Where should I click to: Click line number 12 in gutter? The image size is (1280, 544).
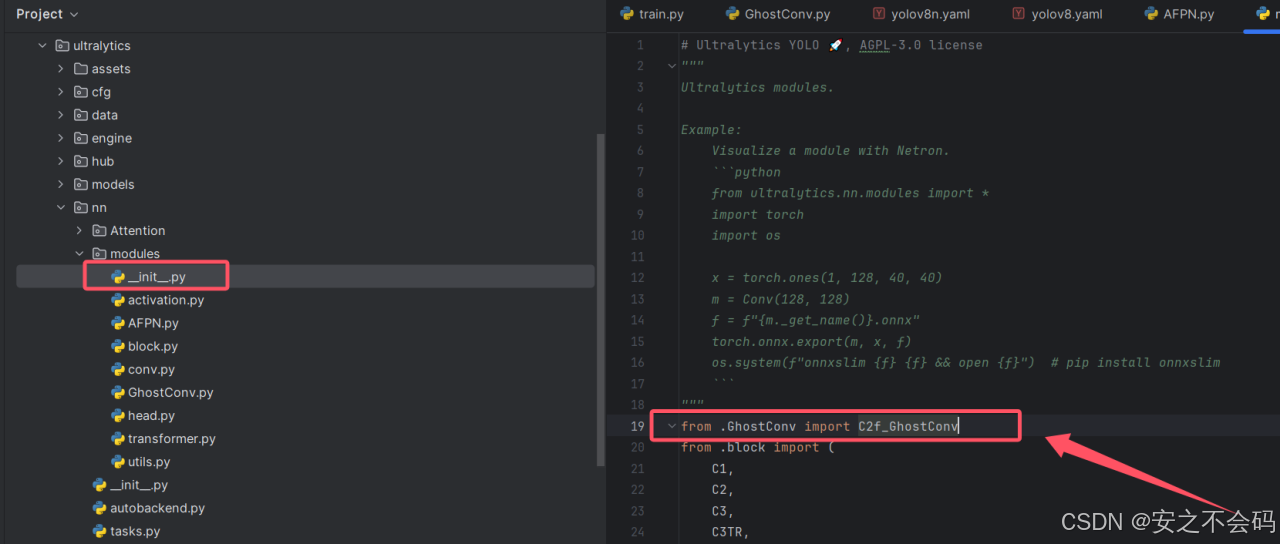637,278
